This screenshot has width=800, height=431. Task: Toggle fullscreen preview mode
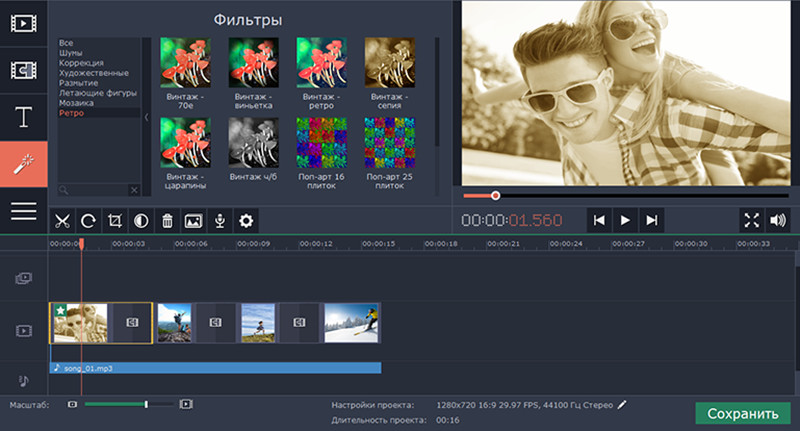pyautogui.click(x=751, y=220)
